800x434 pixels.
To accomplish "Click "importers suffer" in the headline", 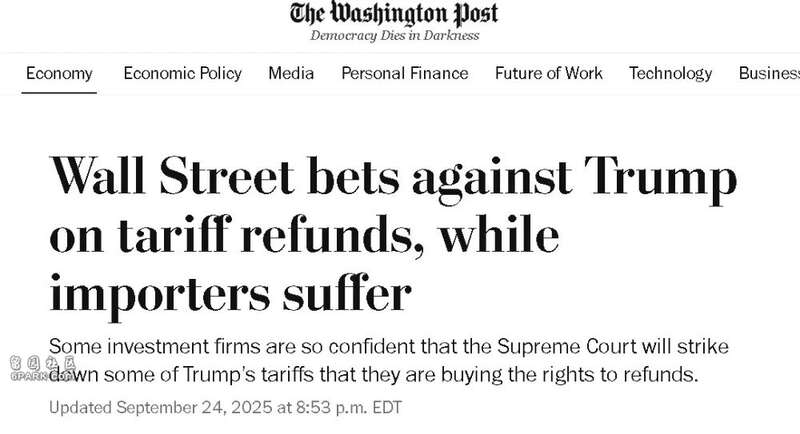I will tap(230, 294).
